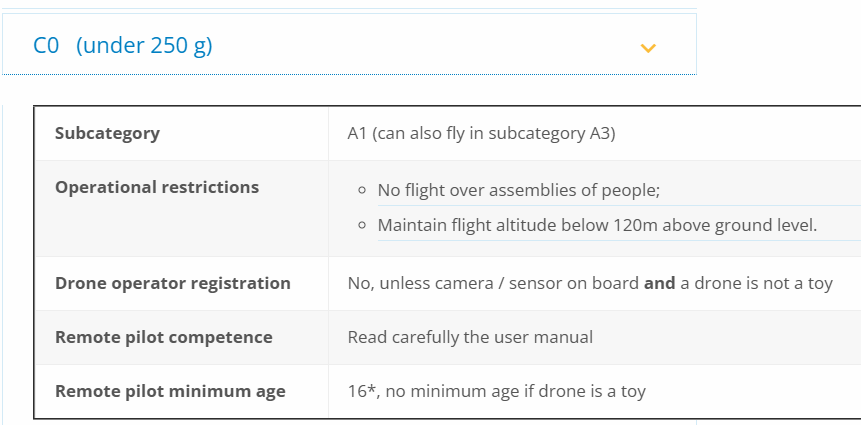This screenshot has height=425, width=861.
Task: Click the bold 'and' word in registration row
Action: coord(659,283)
